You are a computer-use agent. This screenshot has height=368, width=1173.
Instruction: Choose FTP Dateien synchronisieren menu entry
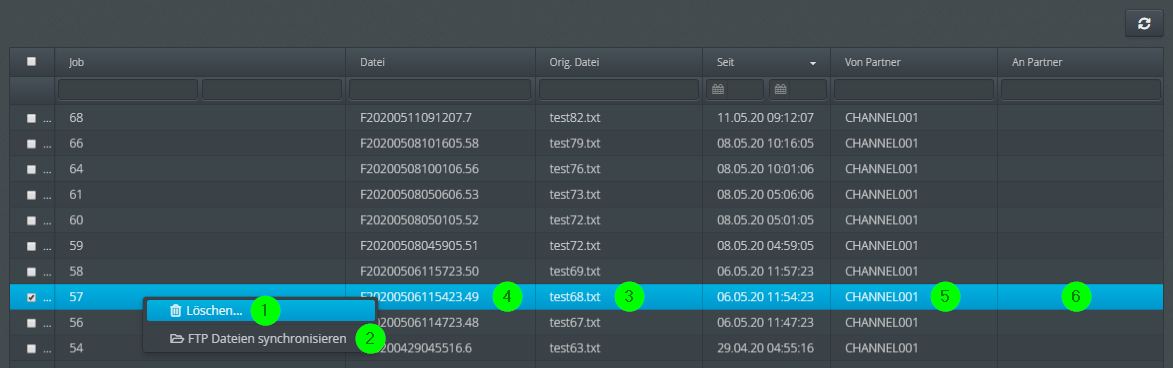260,339
